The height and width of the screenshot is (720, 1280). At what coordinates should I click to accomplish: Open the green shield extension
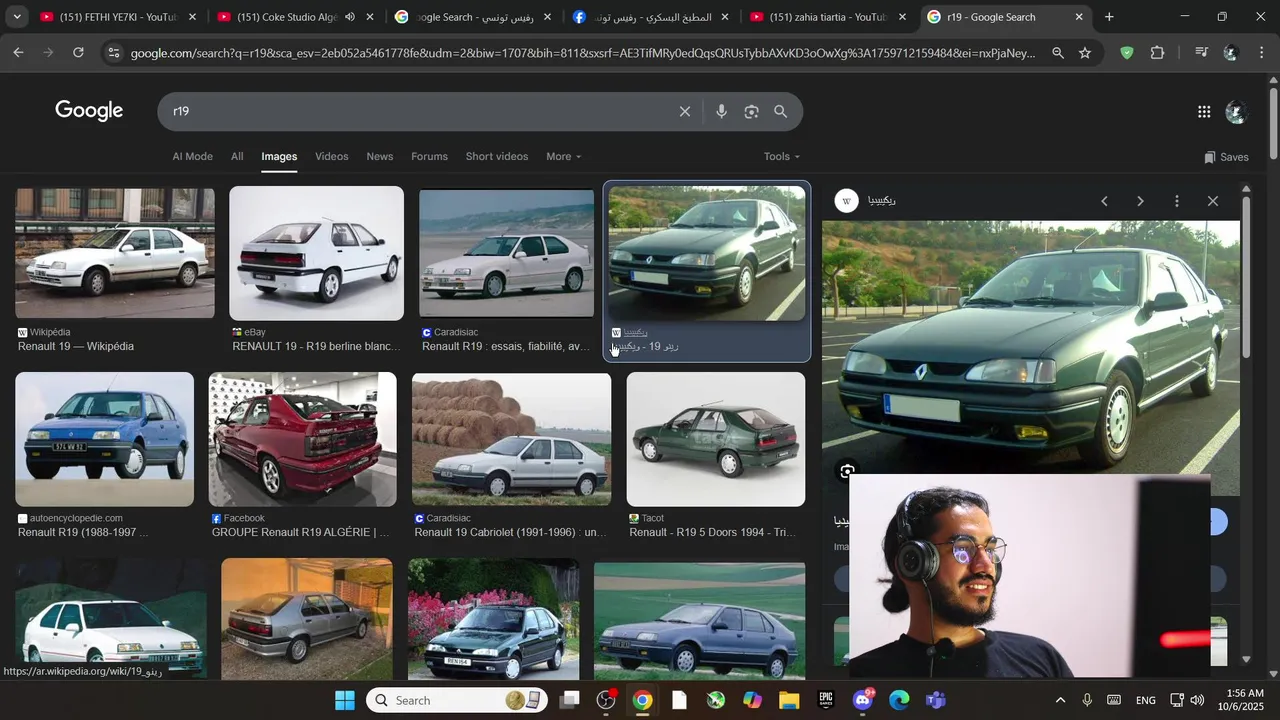pos(1127,53)
